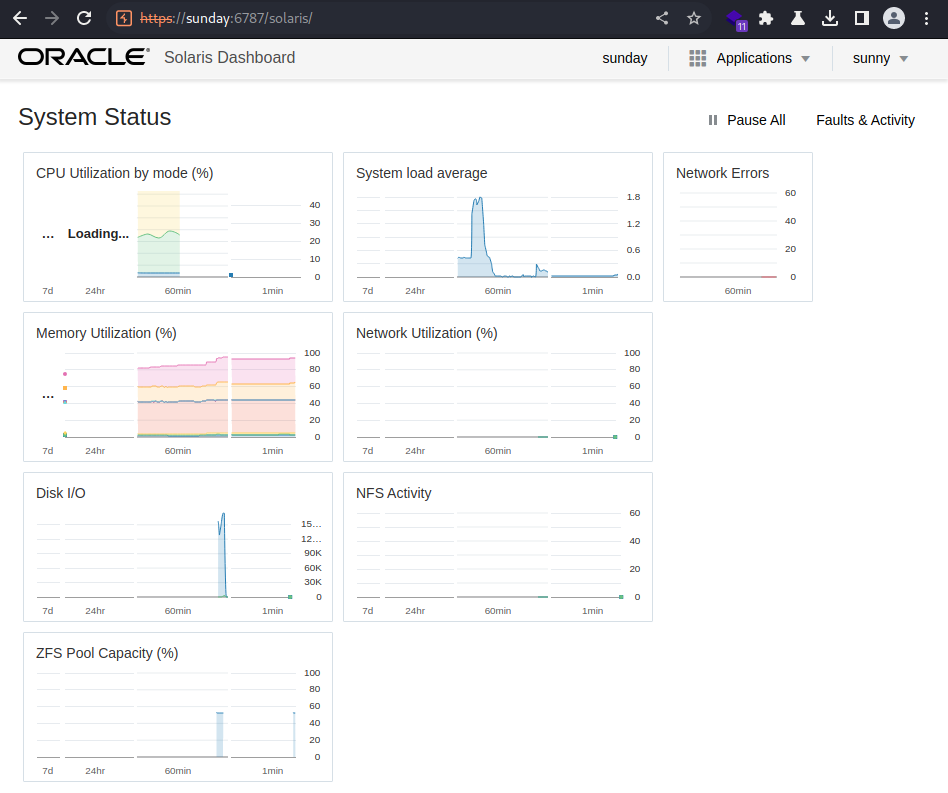Click the ZFS Pool Capacity 60min bar
Screen dimensions: 948x793
point(219,734)
